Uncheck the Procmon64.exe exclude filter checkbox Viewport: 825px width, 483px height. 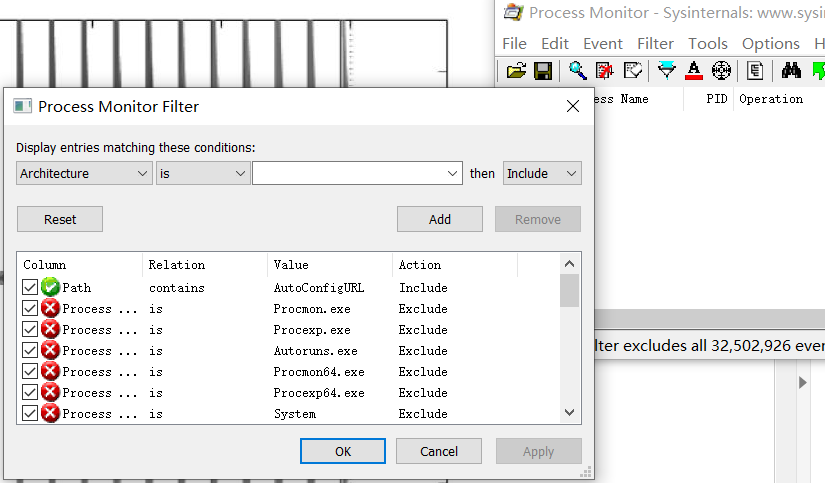30,371
